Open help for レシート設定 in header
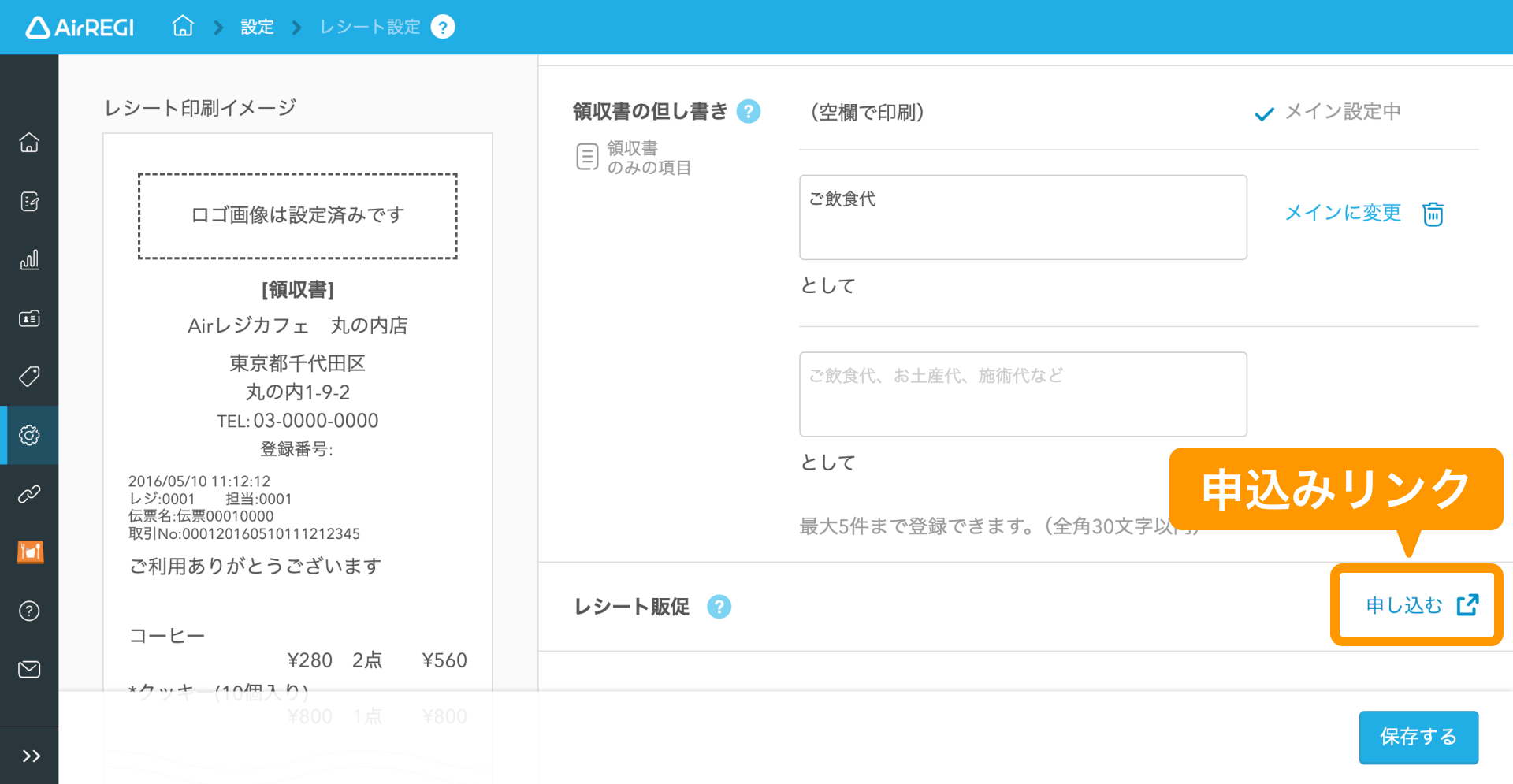Screen dimensions: 1513x784 tap(443, 28)
